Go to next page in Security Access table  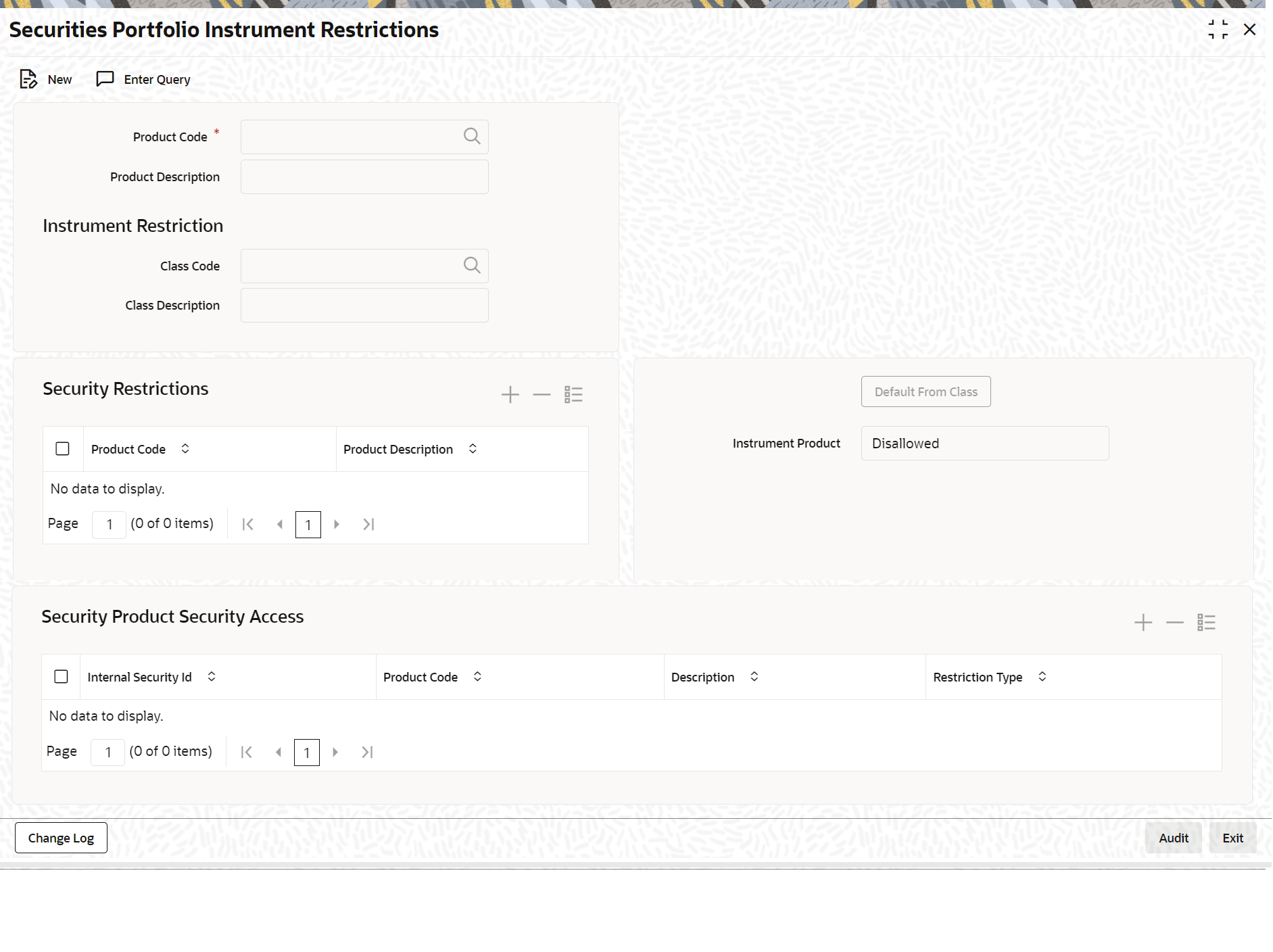(335, 752)
